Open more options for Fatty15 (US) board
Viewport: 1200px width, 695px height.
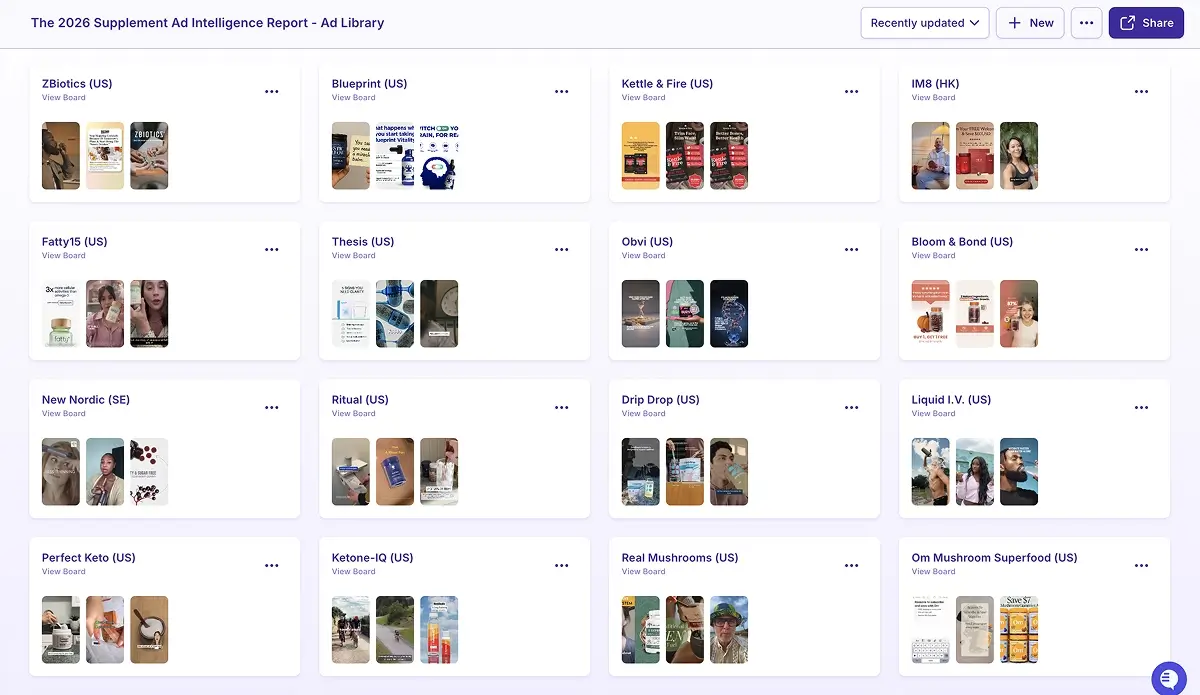point(272,249)
